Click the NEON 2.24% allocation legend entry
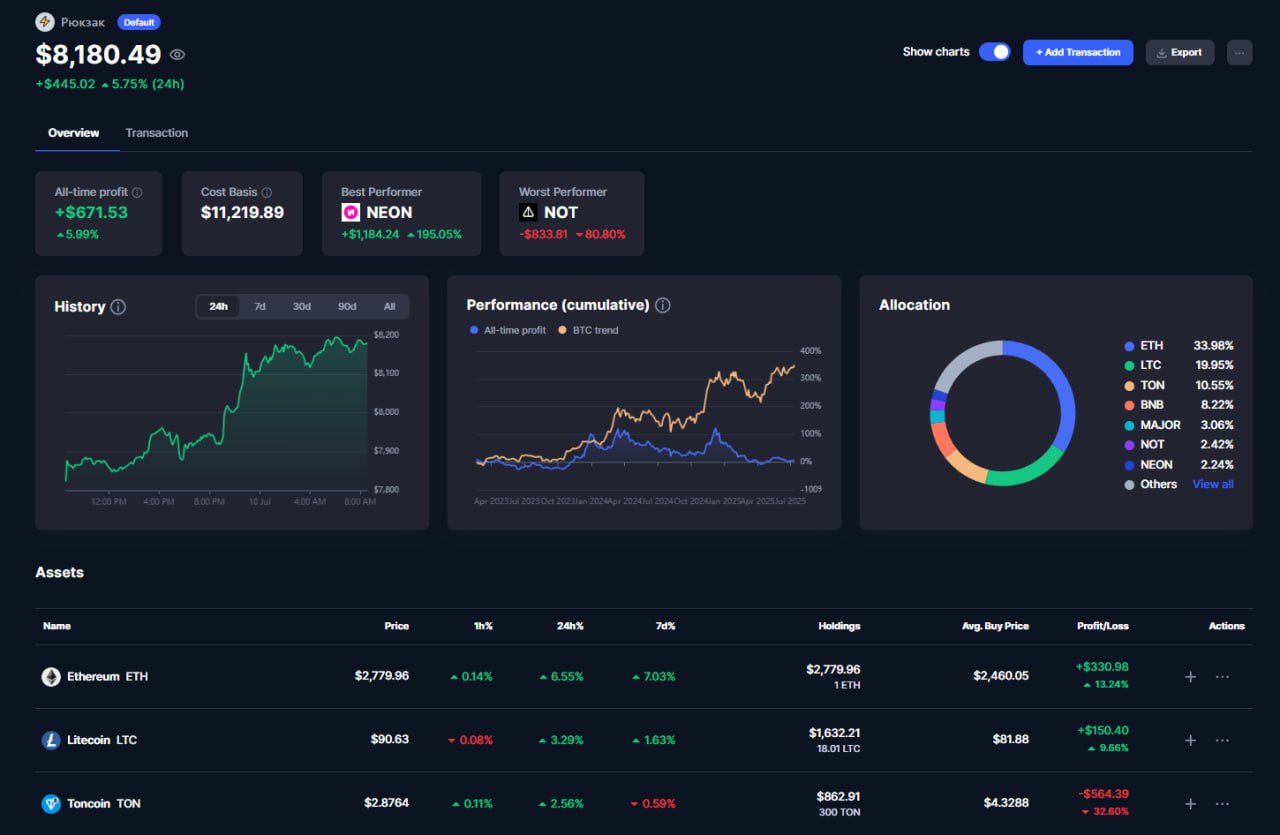Viewport: 1280px width, 835px height. click(x=1179, y=464)
